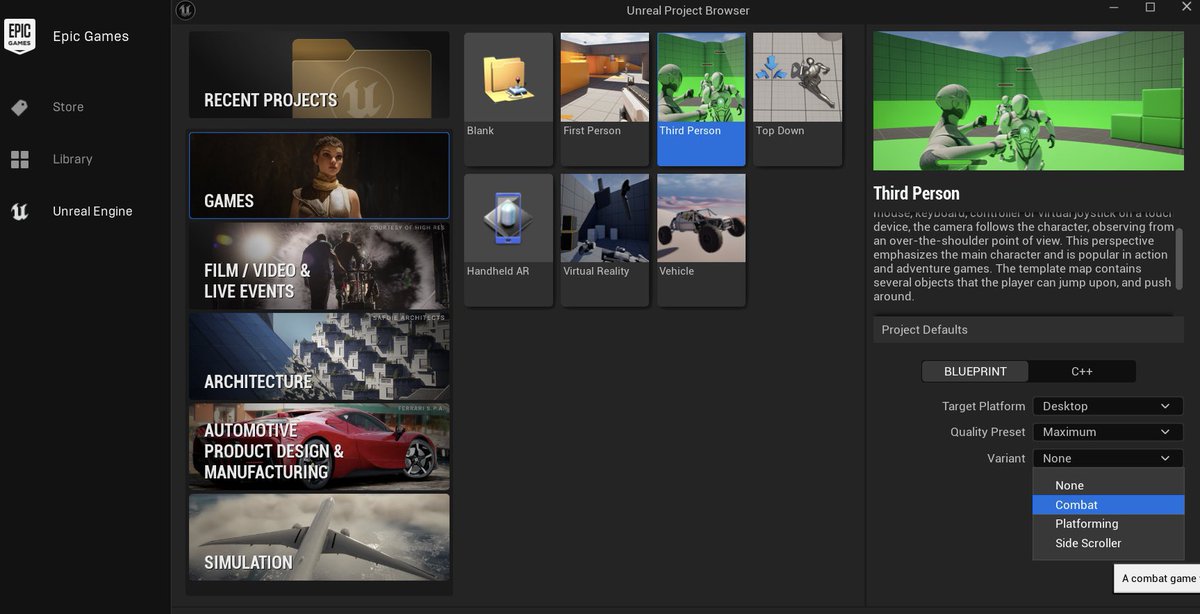Select the Simulation category

coord(319,537)
